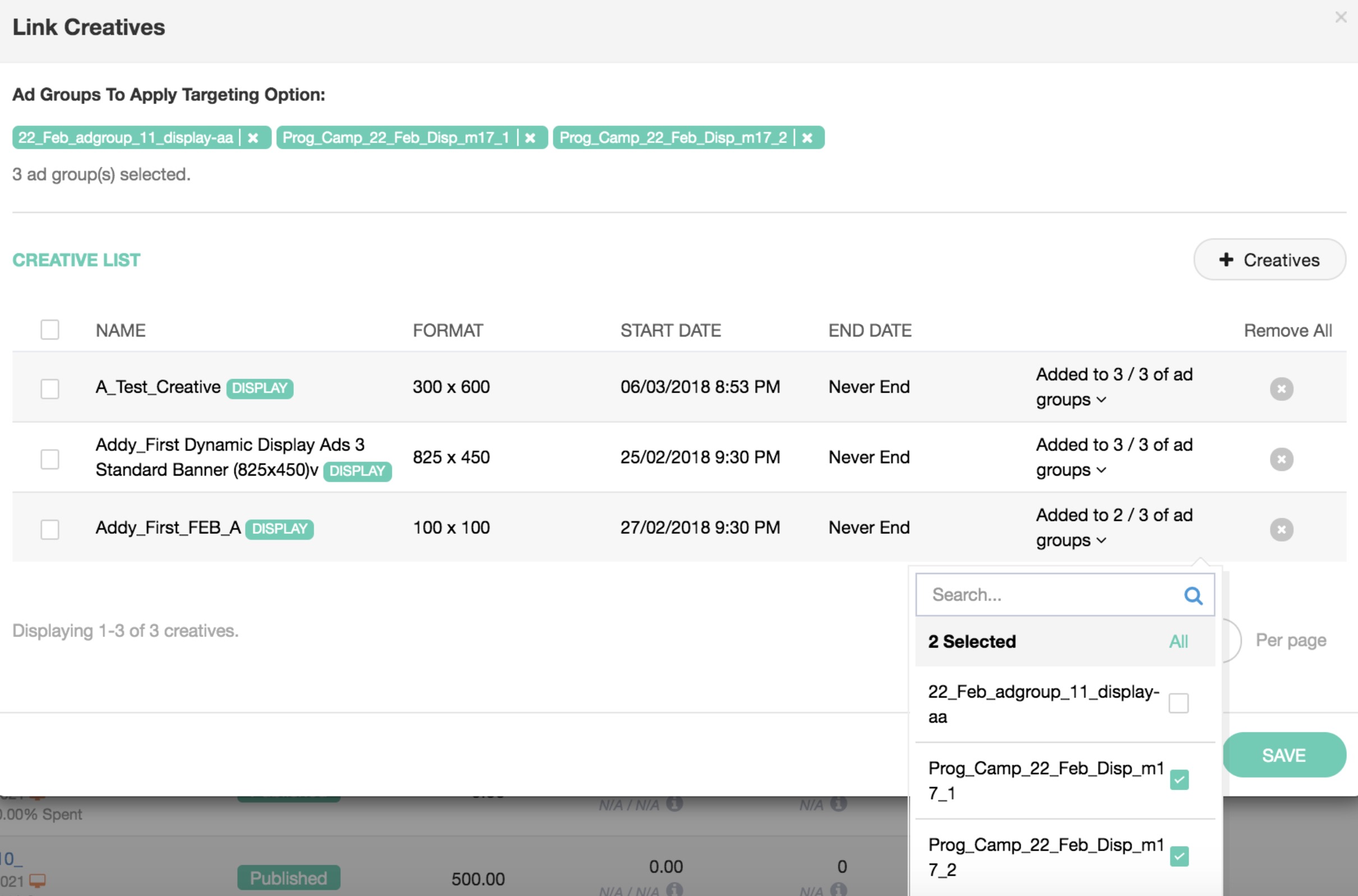Check the A_Test_Creative row checkbox
This screenshot has height=896, width=1358.
50,389
